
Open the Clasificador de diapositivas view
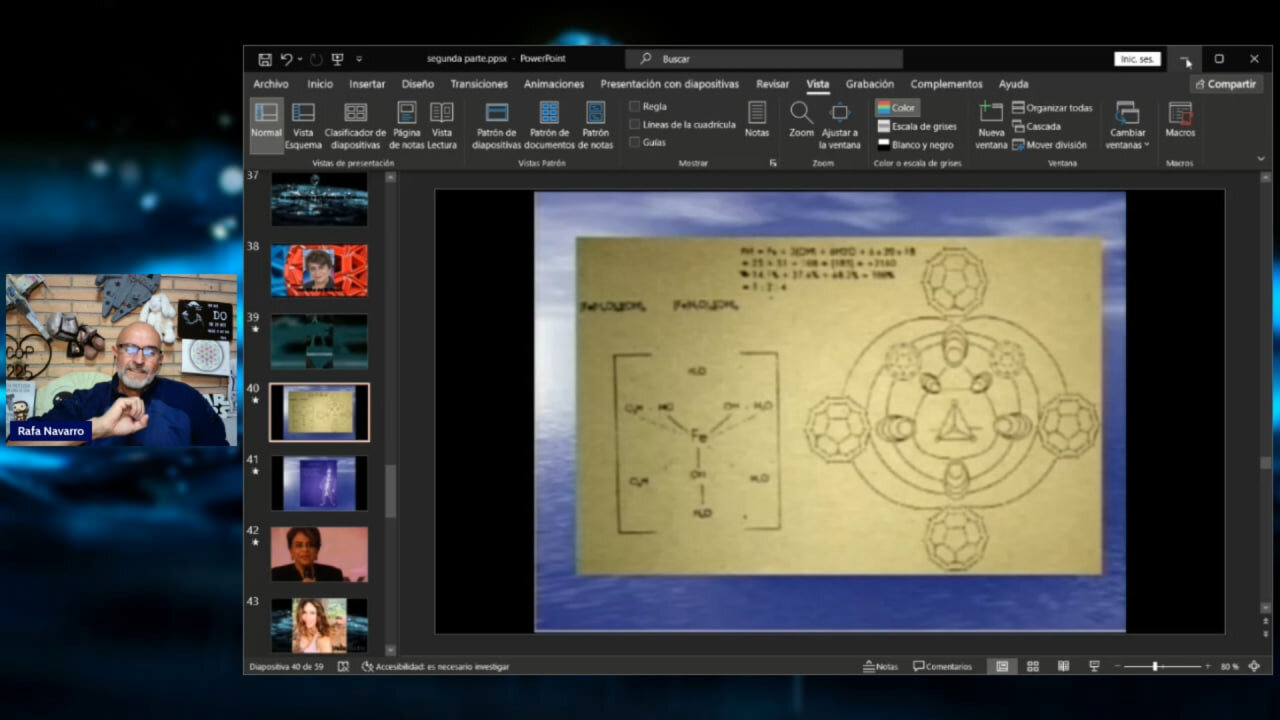coord(355,125)
